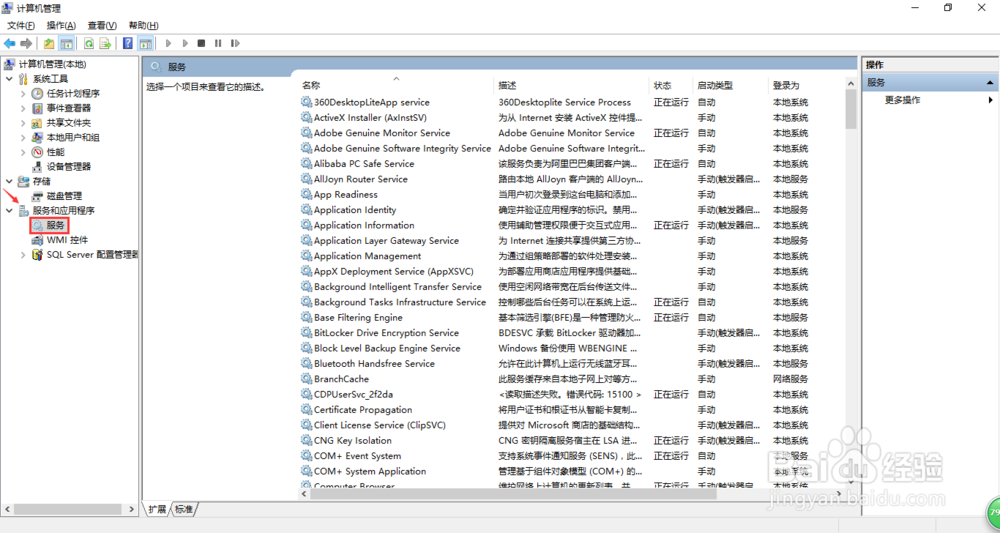Click the Stop Service square icon
The image size is (1000, 533).
(x=202, y=43)
